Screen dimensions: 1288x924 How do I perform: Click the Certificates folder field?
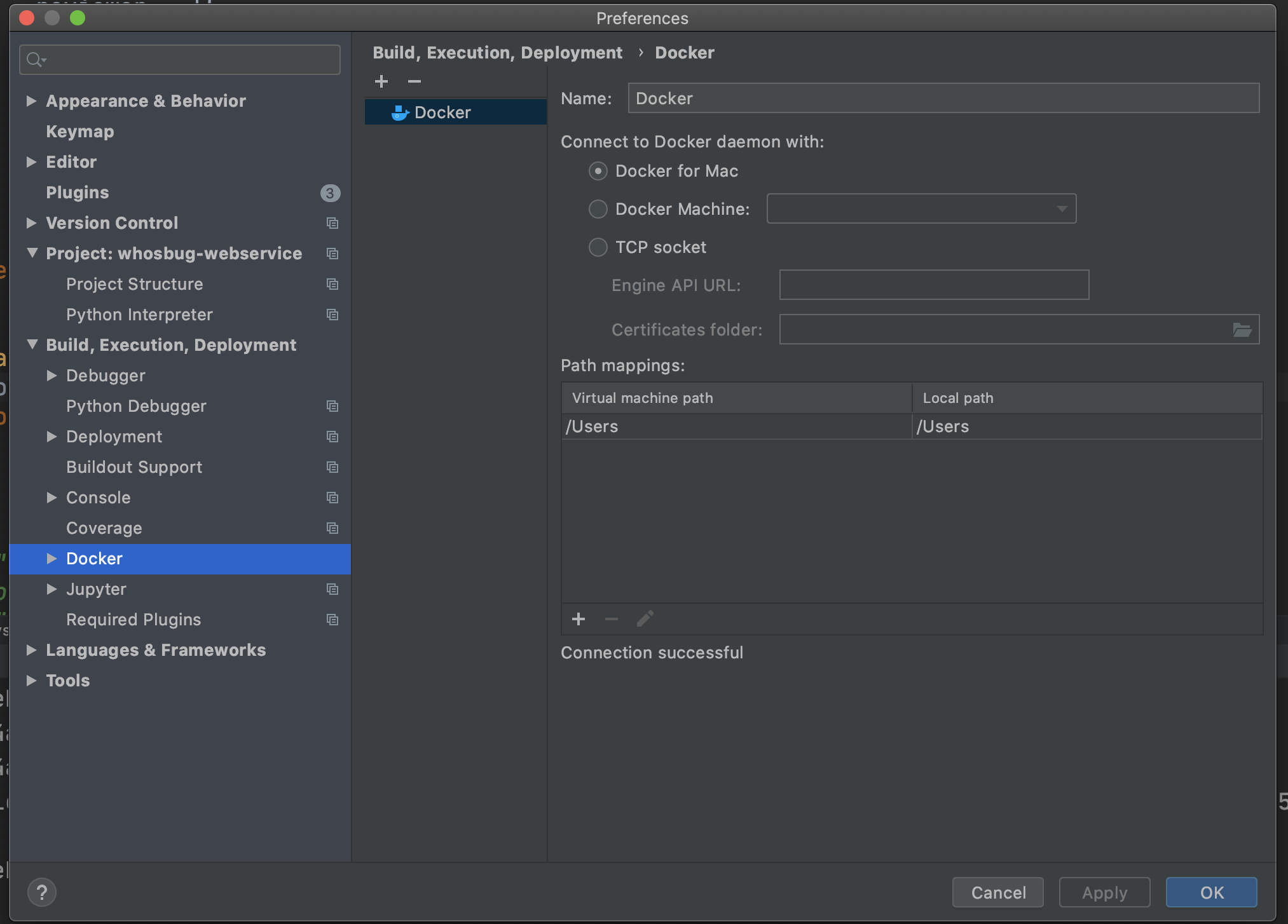tap(1019, 329)
